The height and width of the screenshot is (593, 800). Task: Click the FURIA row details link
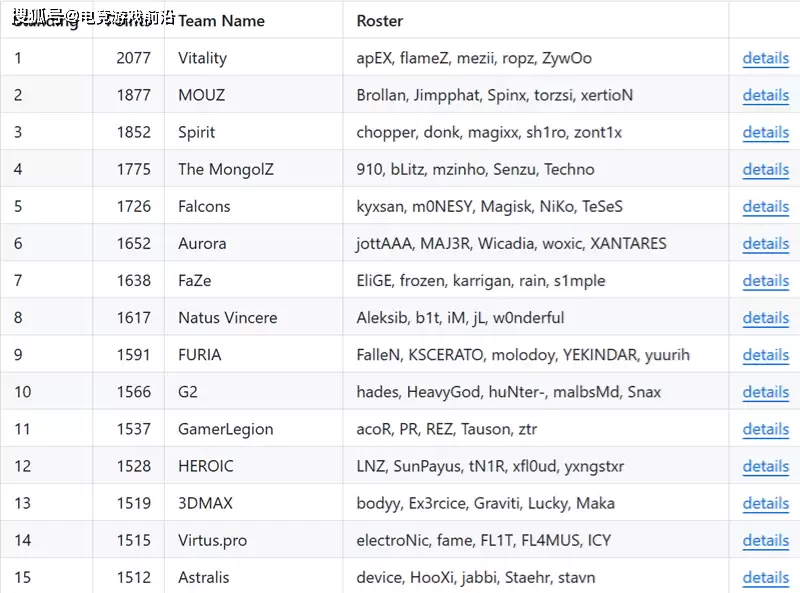(765, 355)
